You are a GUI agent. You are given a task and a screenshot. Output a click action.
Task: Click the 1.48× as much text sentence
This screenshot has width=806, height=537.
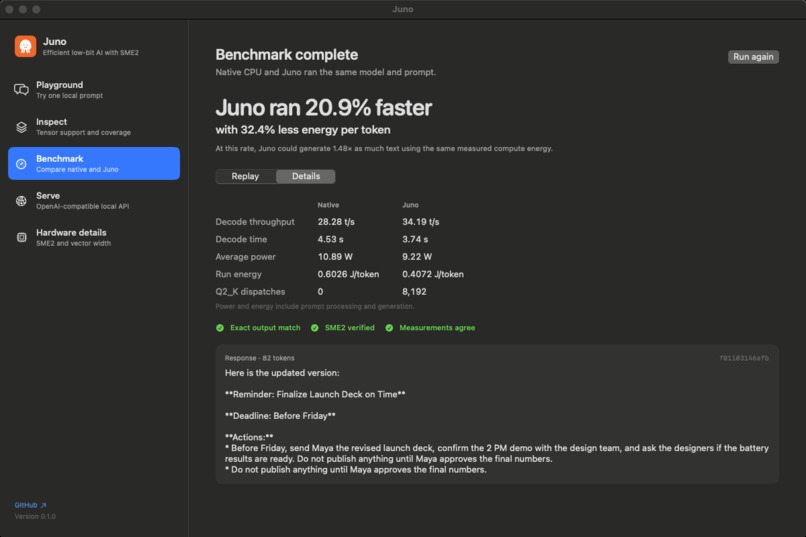tap(384, 149)
